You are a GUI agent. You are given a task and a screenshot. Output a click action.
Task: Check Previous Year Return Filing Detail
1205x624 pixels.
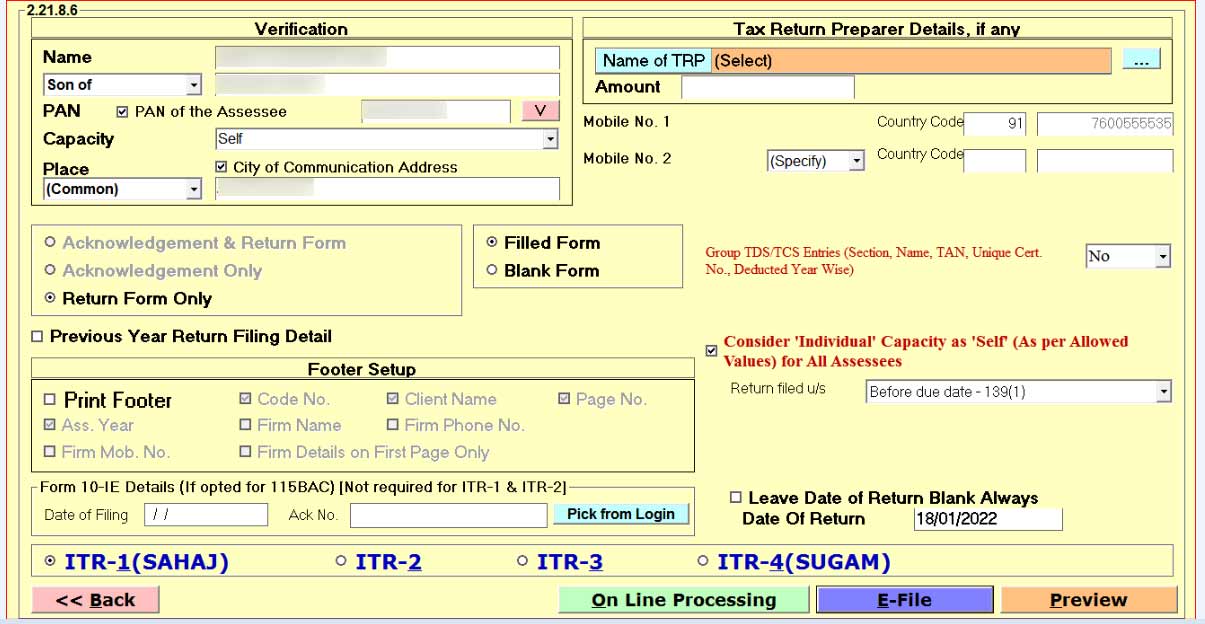38,337
